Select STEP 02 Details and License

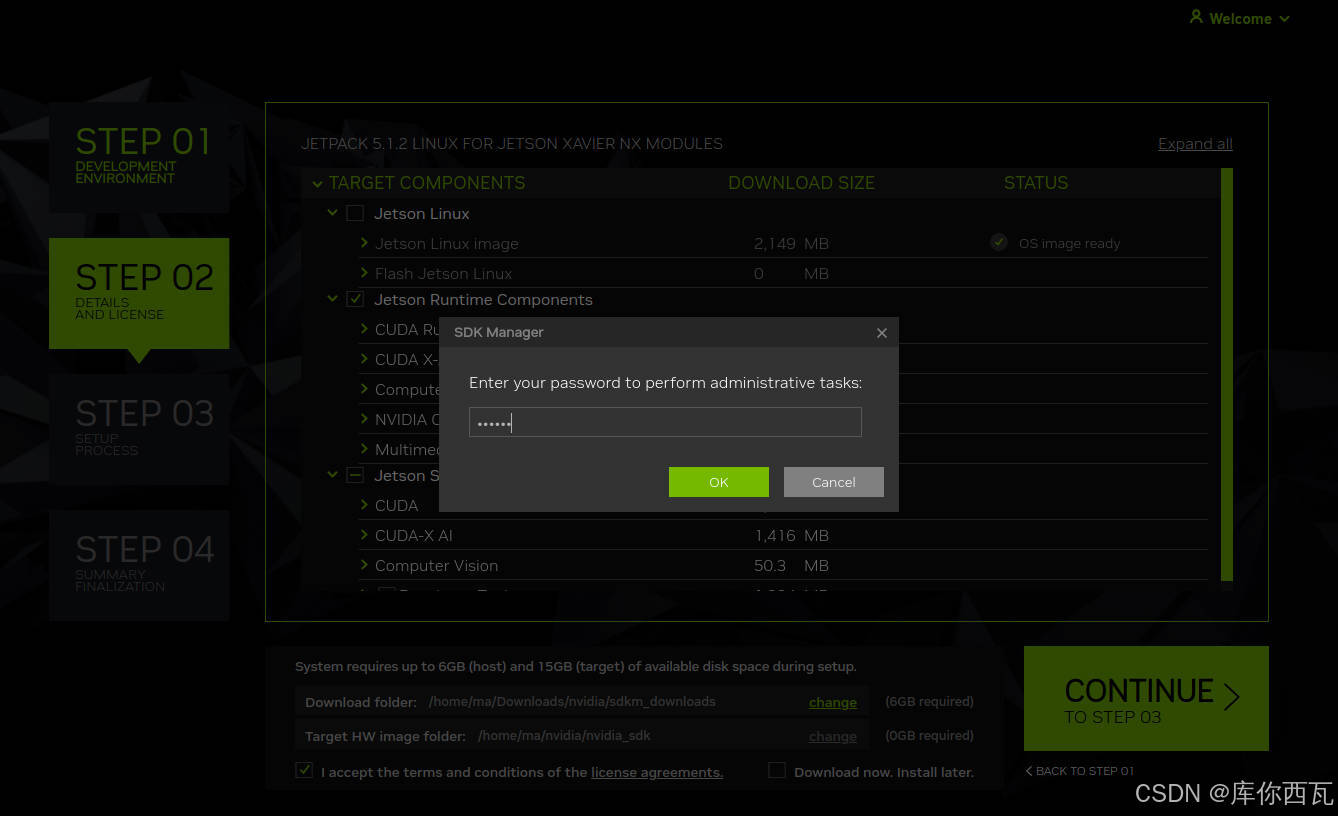139,293
